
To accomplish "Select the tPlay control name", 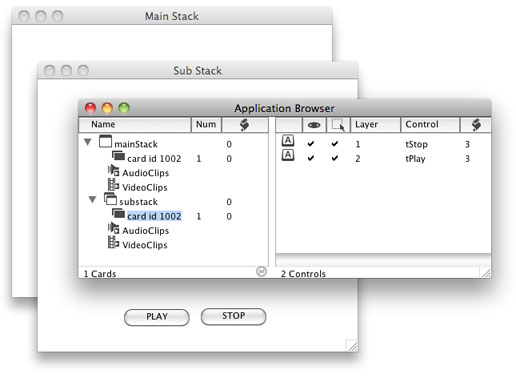I will tap(415, 159).
